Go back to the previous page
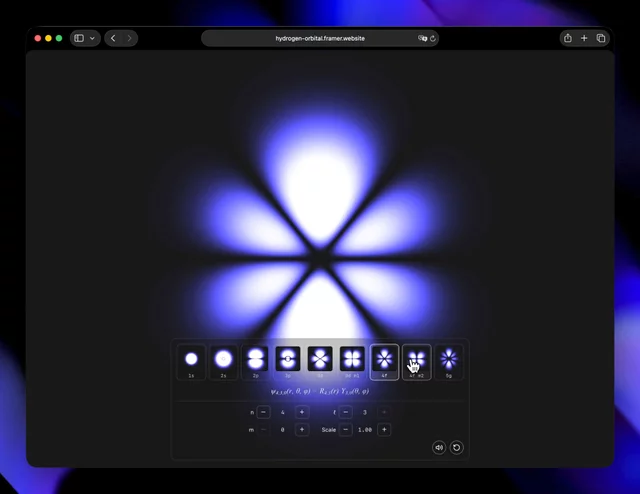 pyautogui.click(x=113, y=38)
